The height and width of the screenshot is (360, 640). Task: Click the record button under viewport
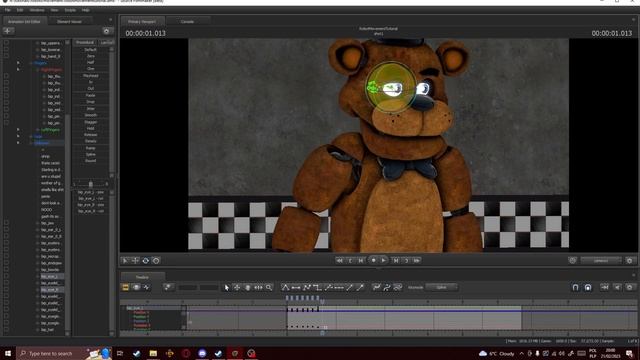(x=373, y=260)
